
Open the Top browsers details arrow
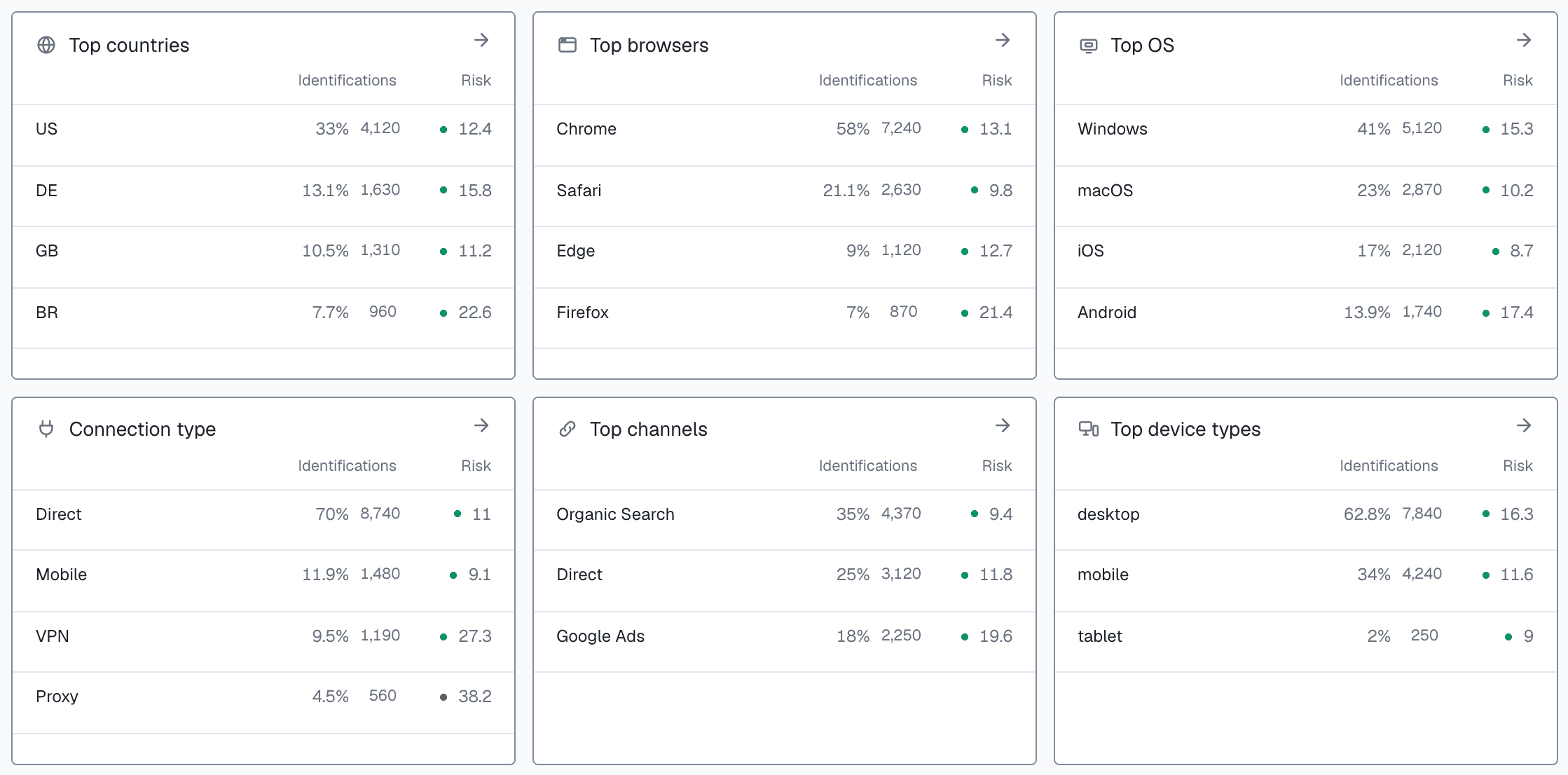pos(1002,41)
